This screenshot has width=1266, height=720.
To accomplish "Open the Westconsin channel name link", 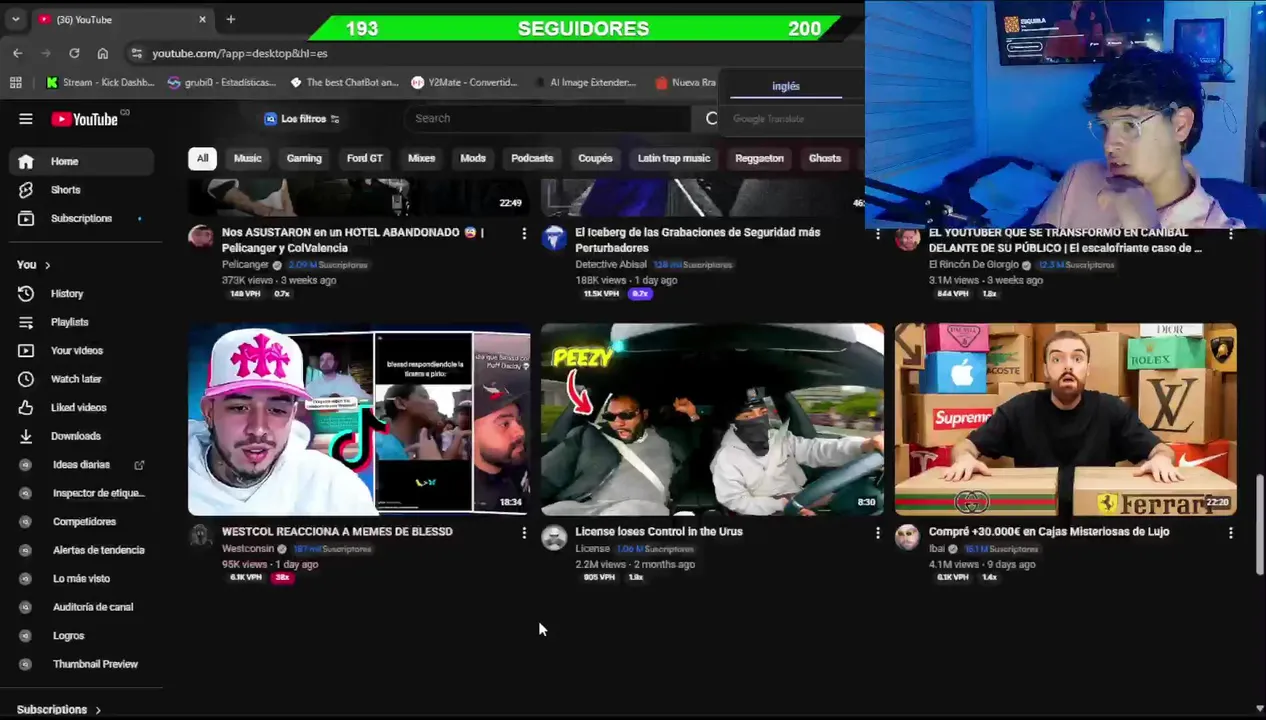I will pos(248,549).
